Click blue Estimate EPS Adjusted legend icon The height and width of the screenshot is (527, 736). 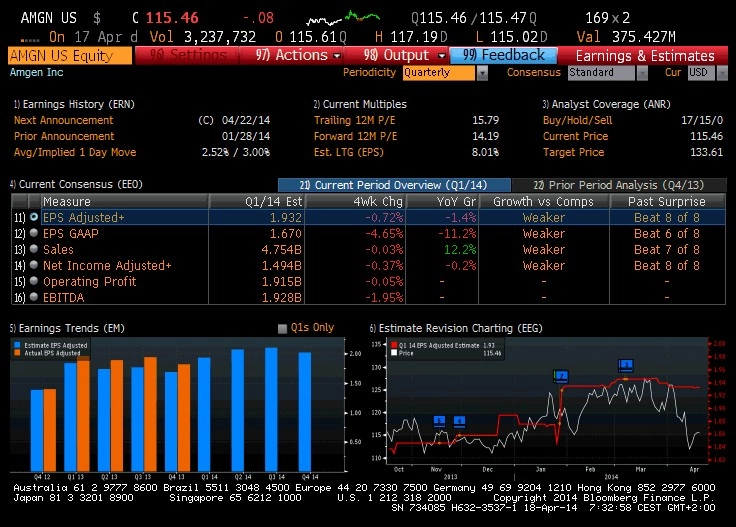click(17, 345)
